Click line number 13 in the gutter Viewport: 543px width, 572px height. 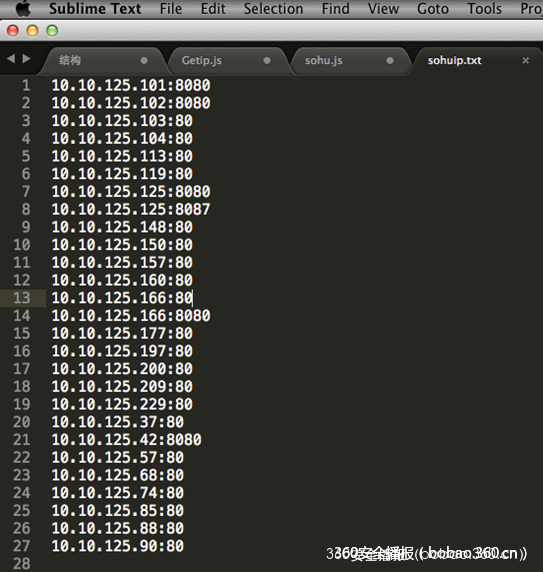(22, 298)
